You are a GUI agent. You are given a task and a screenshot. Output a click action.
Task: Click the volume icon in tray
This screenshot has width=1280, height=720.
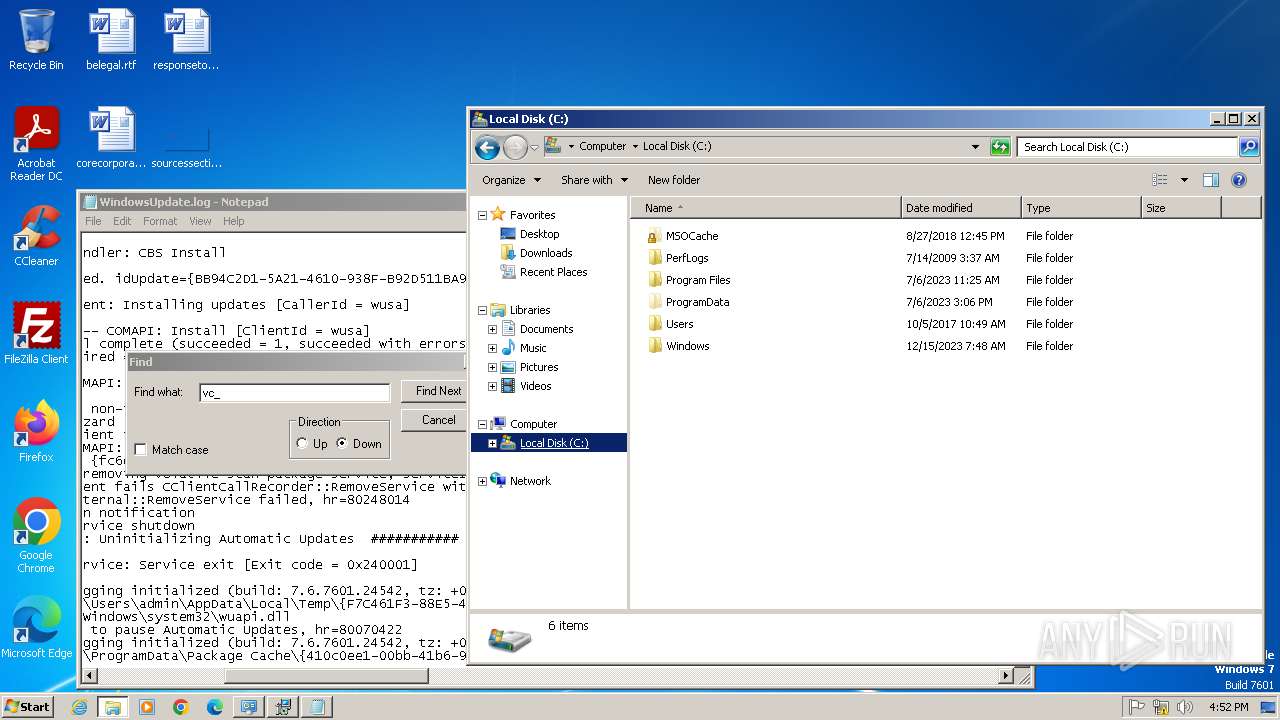pos(1186,707)
